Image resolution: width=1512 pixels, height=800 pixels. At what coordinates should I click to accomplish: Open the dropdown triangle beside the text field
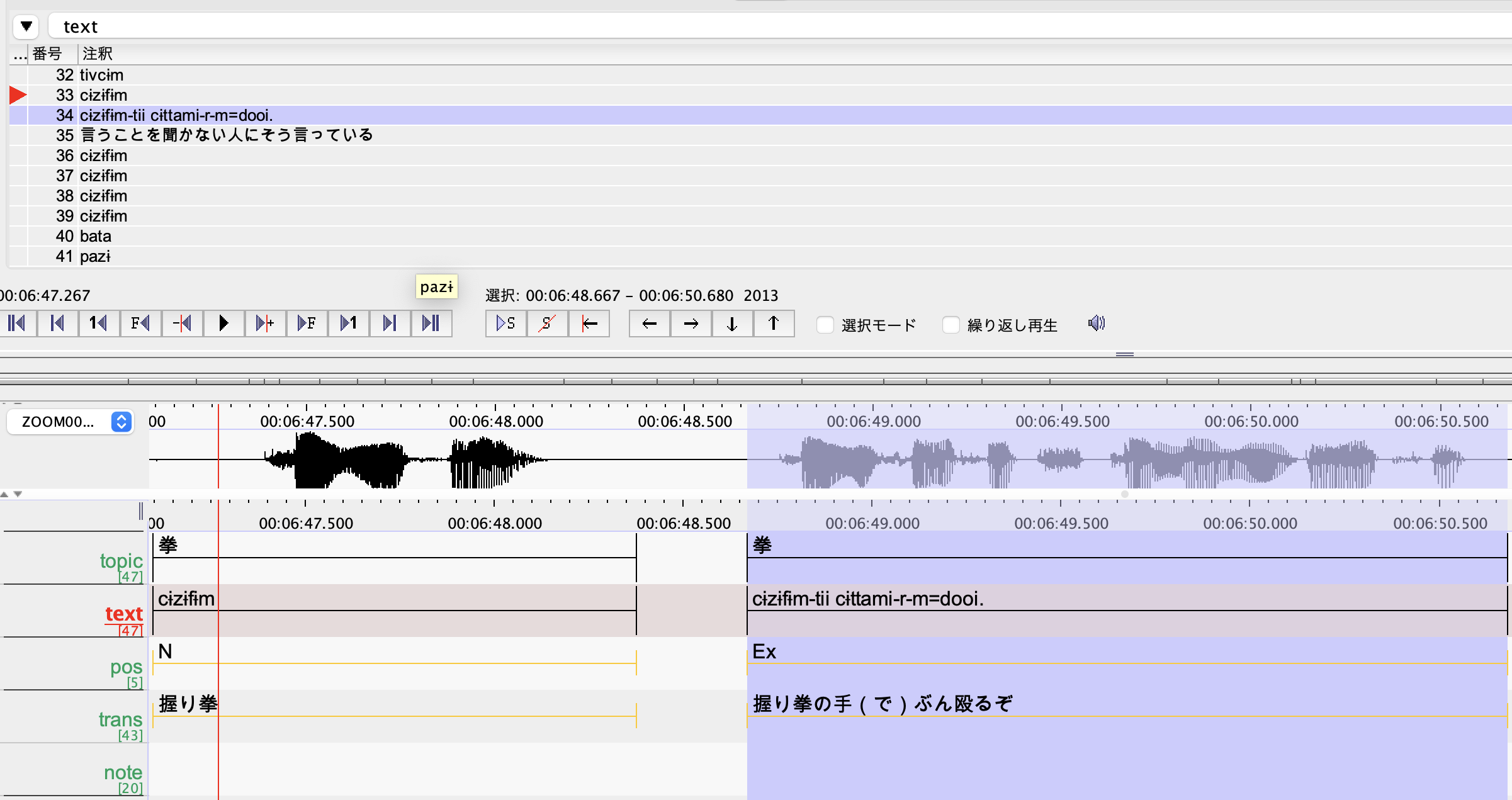[x=26, y=26]
